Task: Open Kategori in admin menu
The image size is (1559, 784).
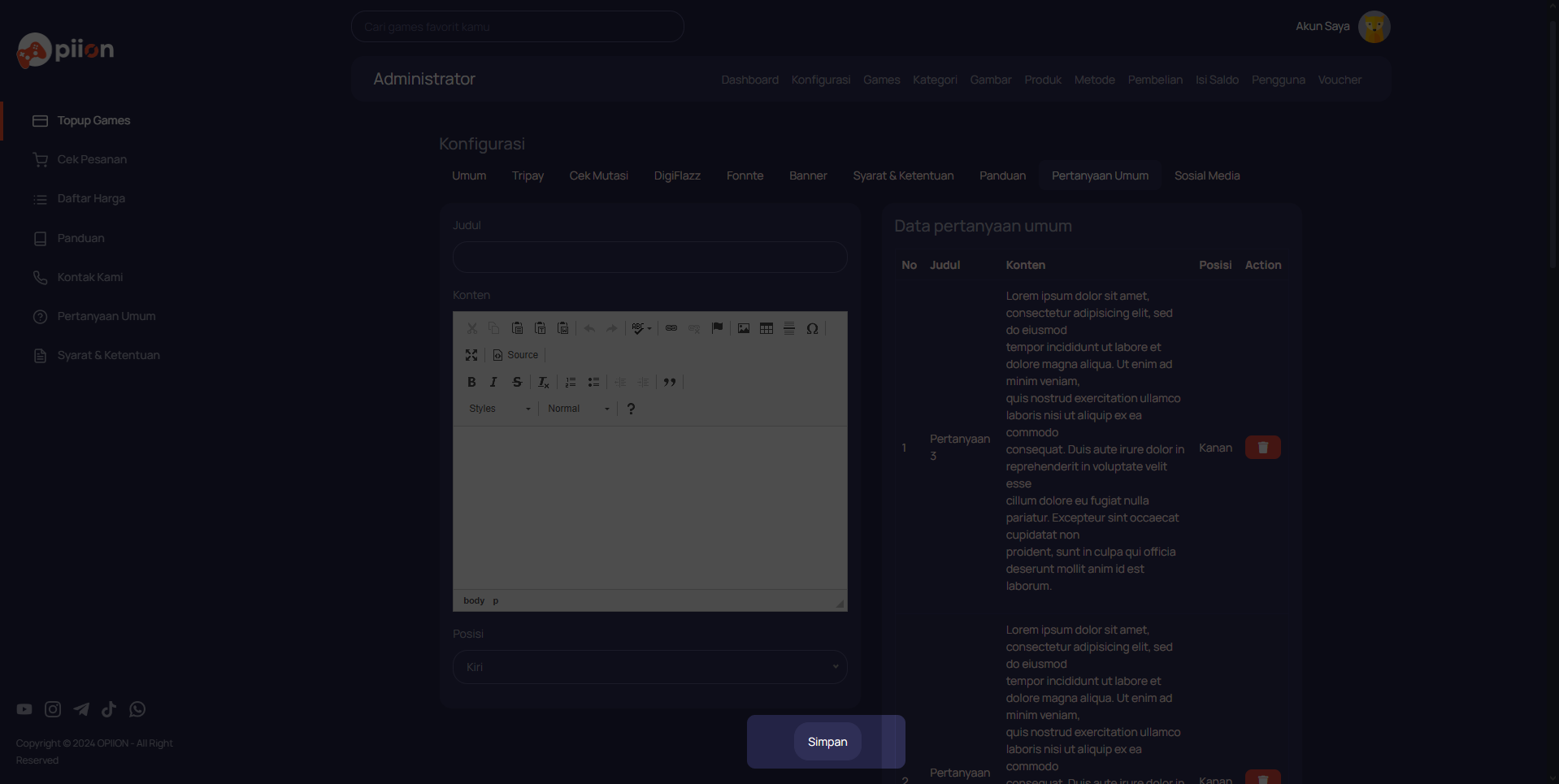Action: coord(935,80)
